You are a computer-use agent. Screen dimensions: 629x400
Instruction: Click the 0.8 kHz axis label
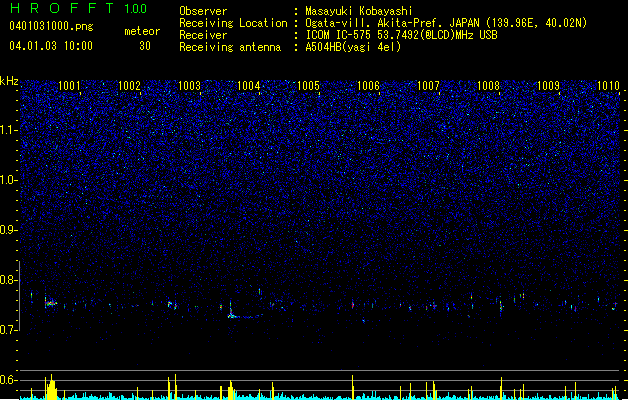9,280
